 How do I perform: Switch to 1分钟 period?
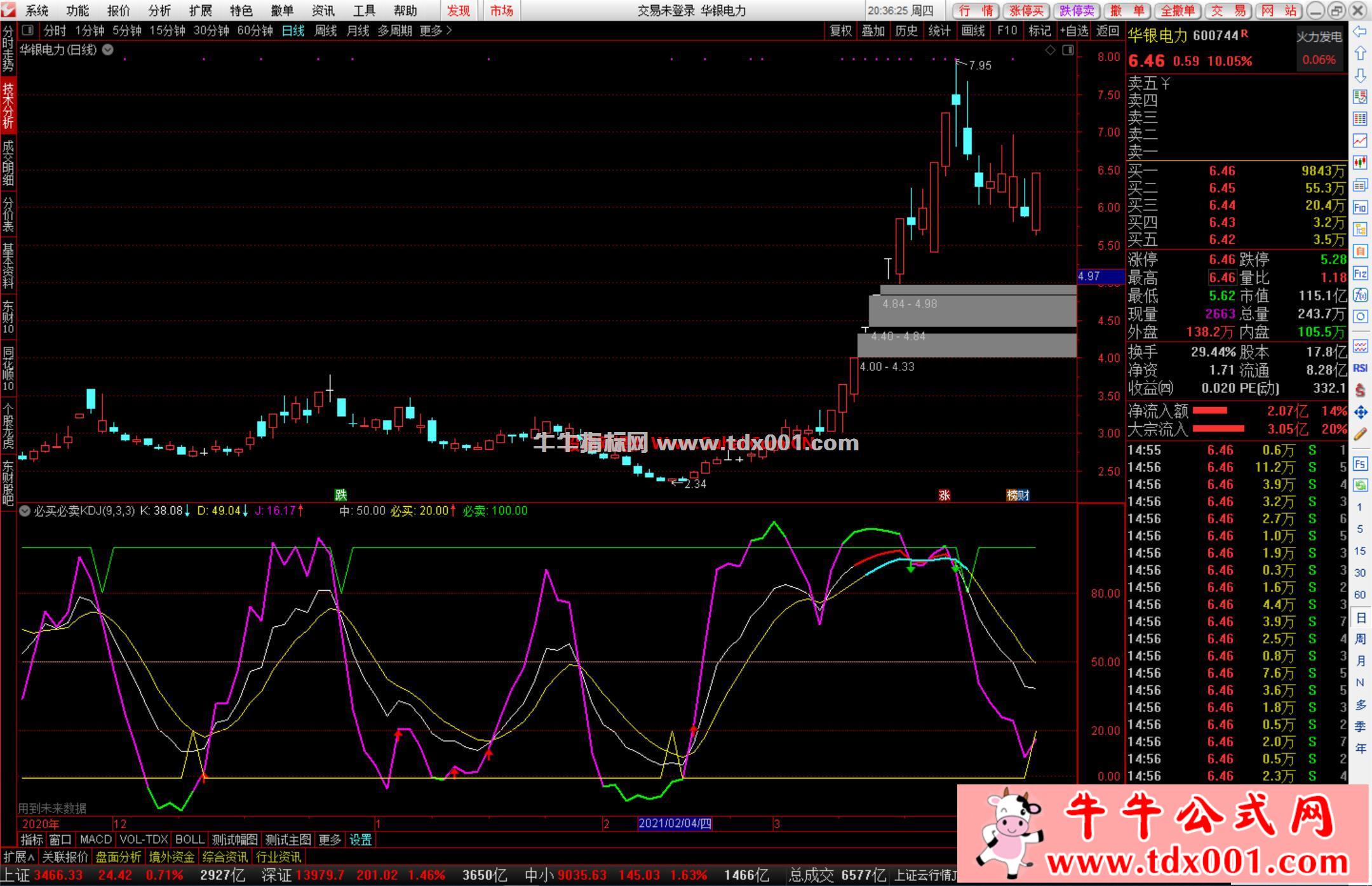(x=89, y=30)
